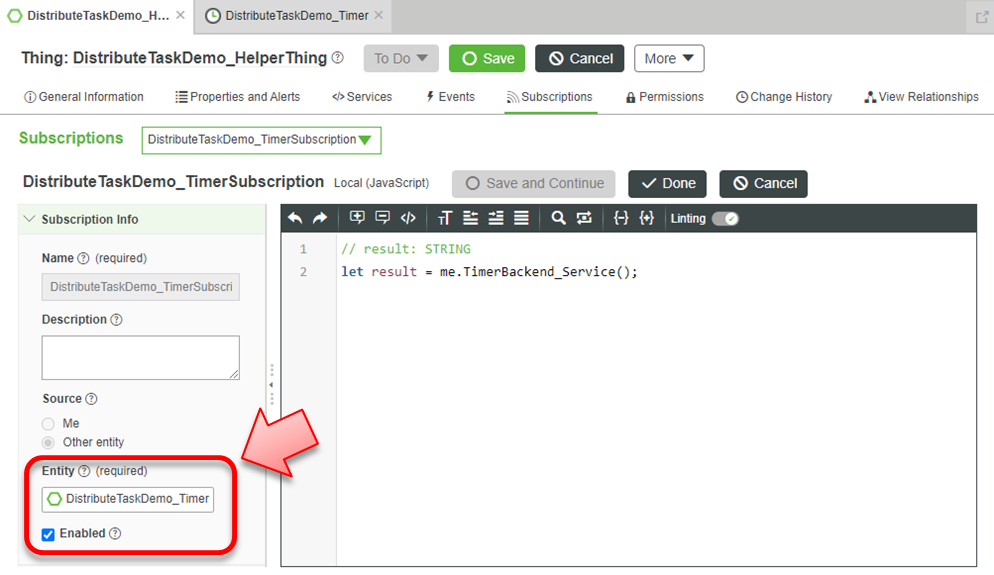Close the DistributeTaskDemo_Timer tab
The width and height of the screenshot is (994, 575).
click(x=378, y=15)
